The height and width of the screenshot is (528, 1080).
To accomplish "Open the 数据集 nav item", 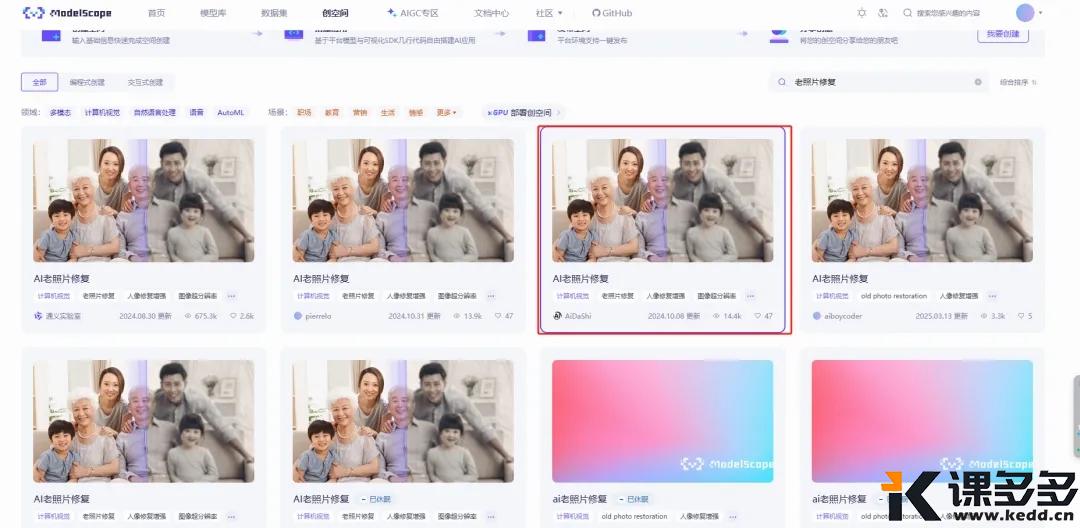I will coord(274,13).
